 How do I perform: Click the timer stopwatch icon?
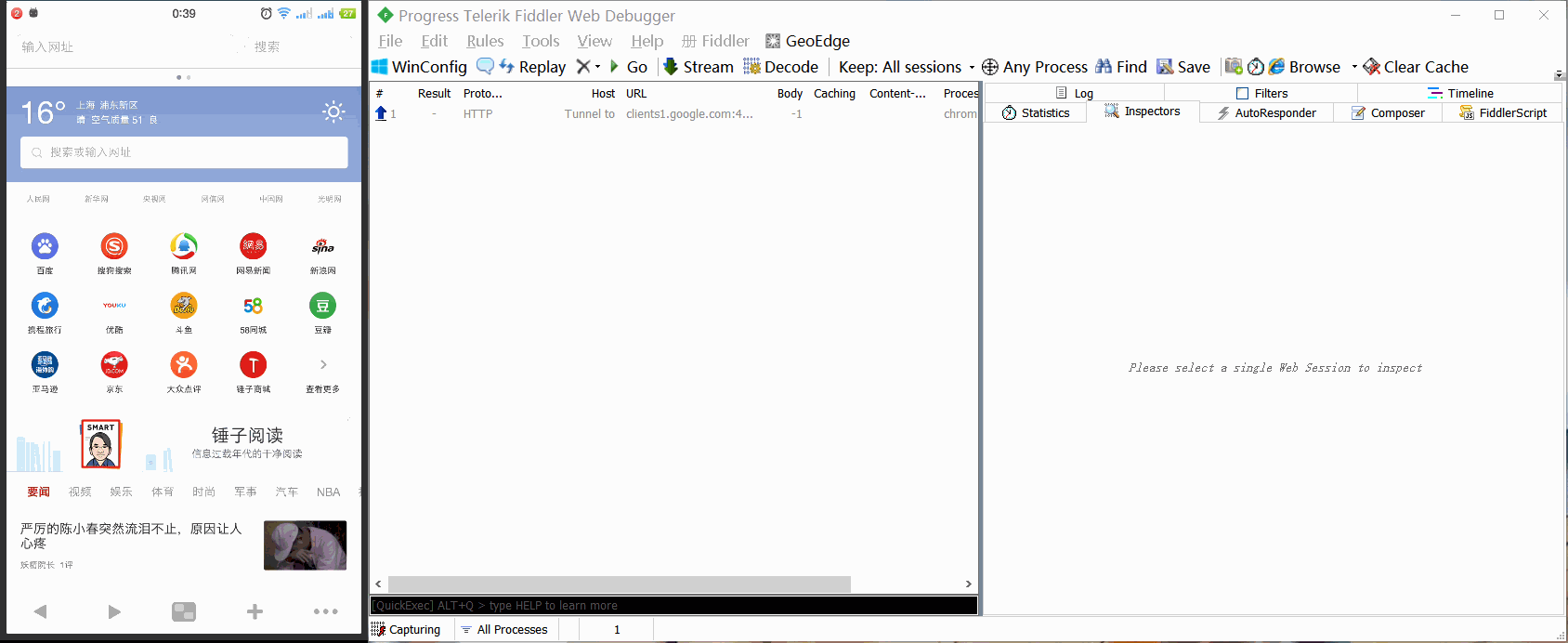coord(1256,67)
